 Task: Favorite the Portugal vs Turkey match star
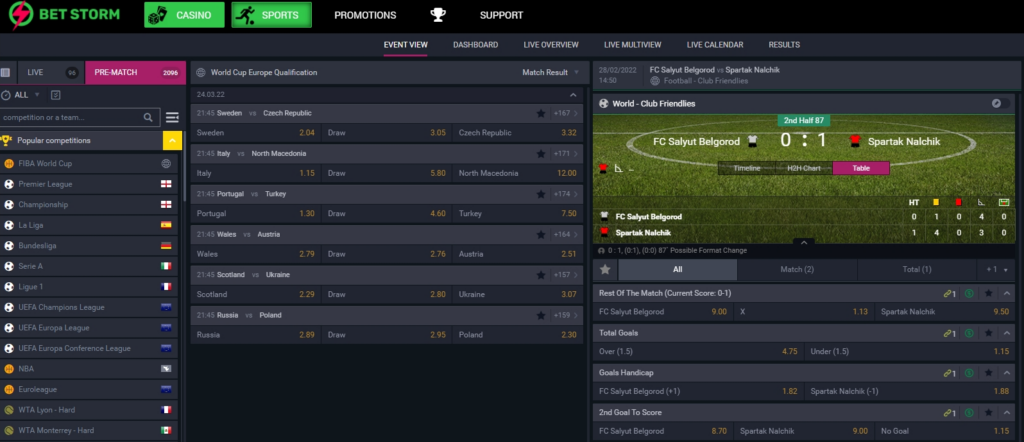[x=541, y=194]
